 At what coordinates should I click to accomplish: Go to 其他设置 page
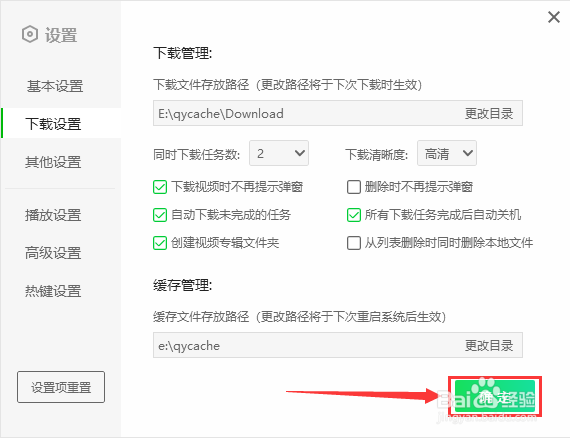(x=53, y=162)
